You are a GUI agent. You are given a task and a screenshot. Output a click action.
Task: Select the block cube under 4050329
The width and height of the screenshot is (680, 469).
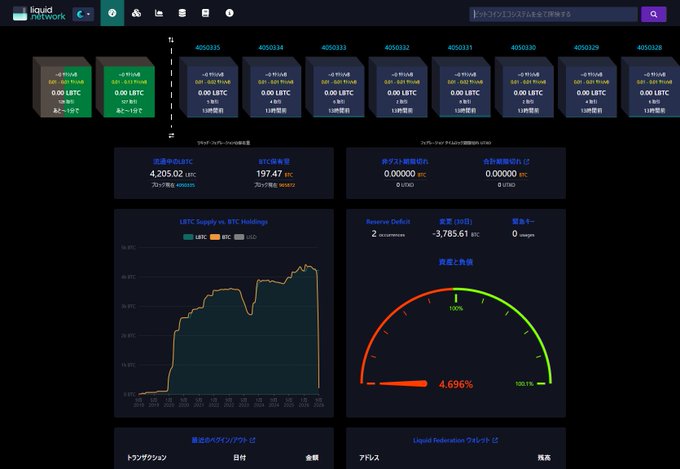587,87
